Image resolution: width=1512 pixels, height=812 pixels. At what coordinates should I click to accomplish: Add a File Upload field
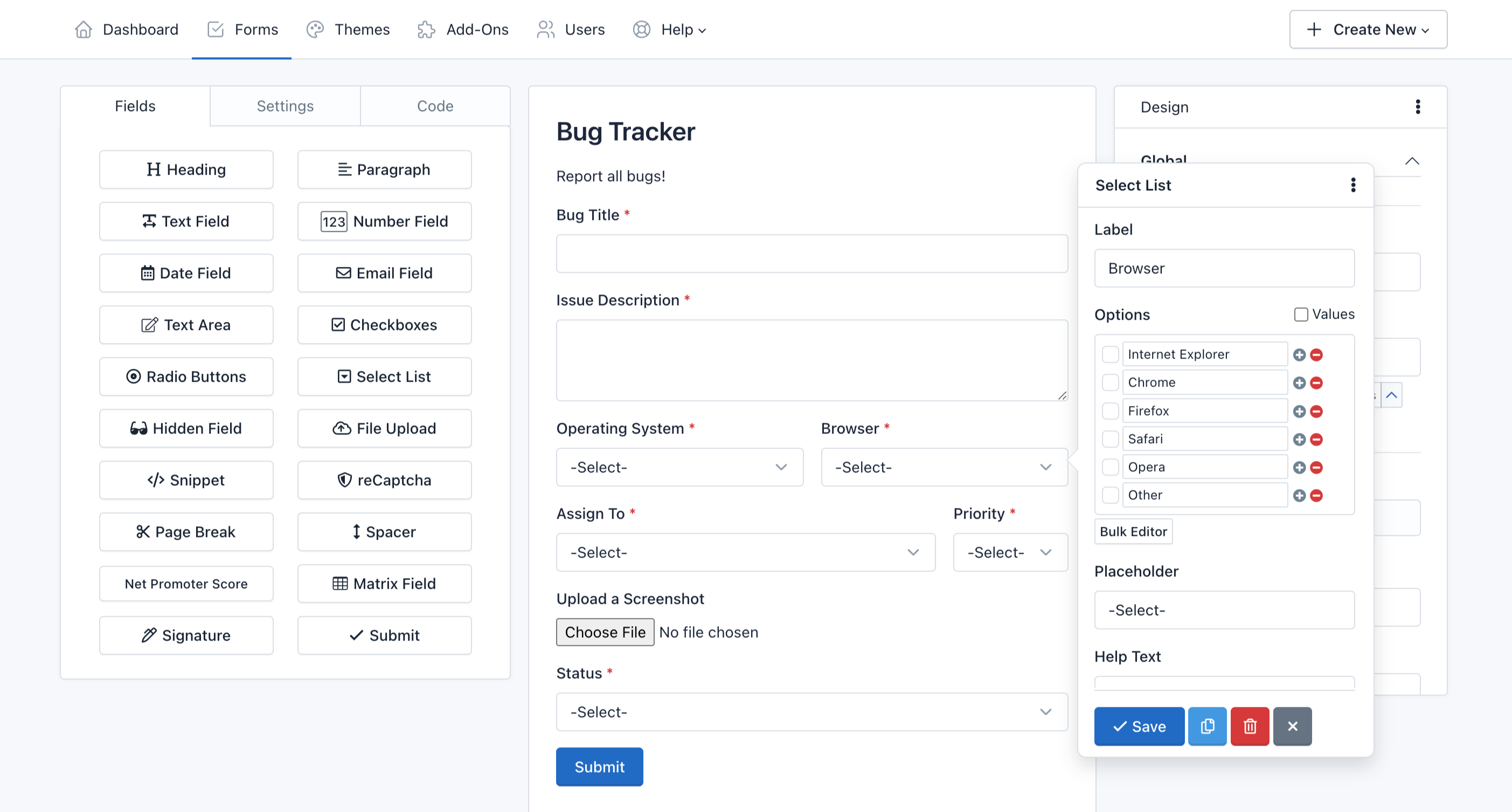pyautogui.click(x=384, y=428)
